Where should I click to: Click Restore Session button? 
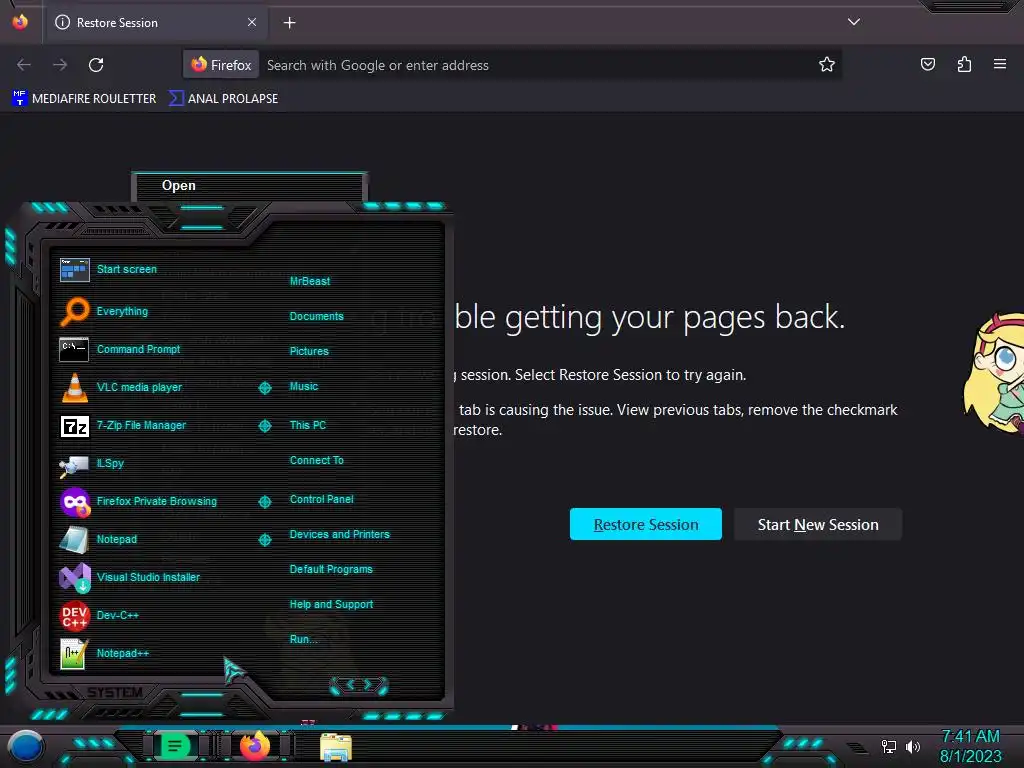pos(645,524)
